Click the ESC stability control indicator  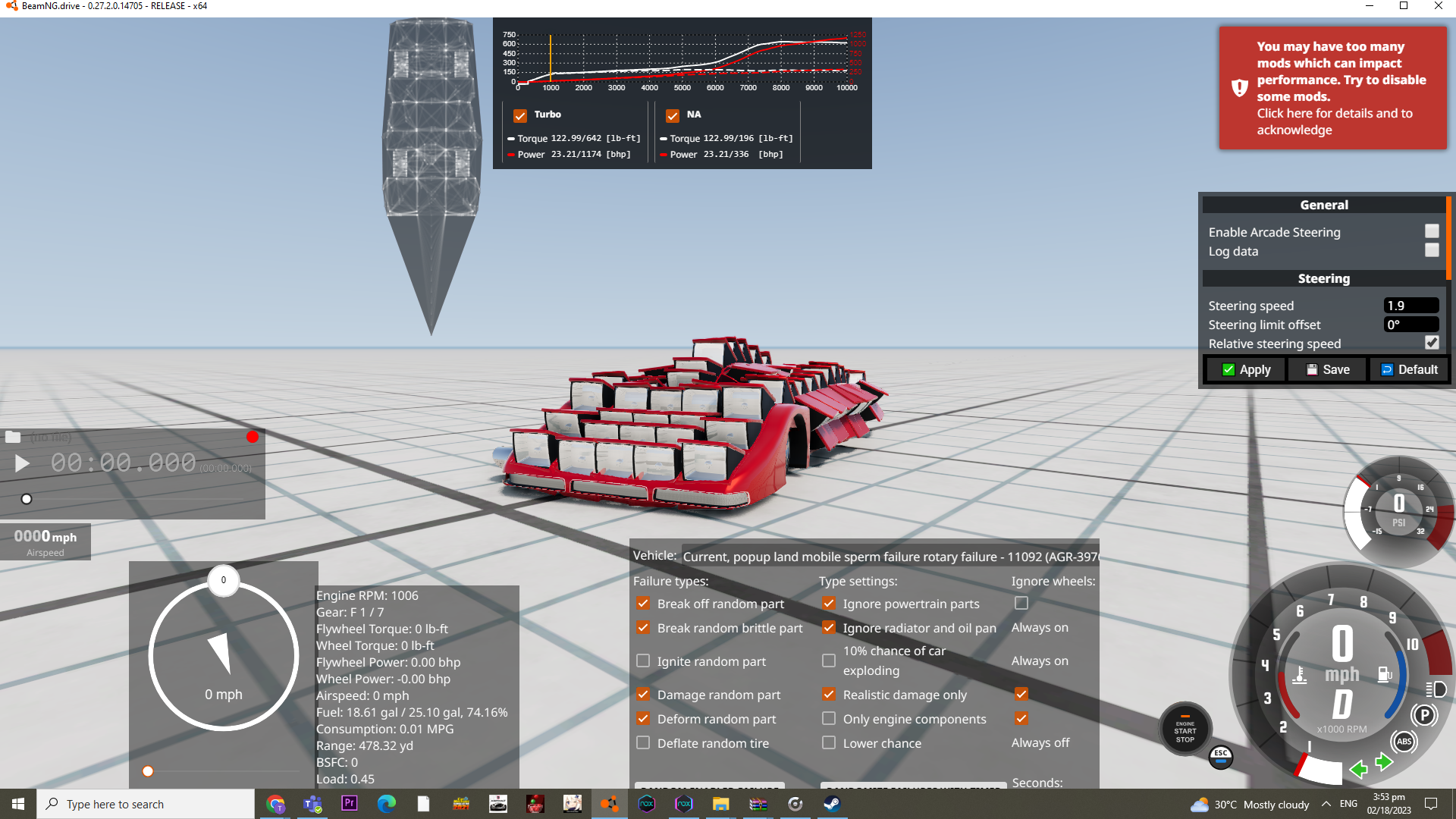click(x=1220, y=755)
